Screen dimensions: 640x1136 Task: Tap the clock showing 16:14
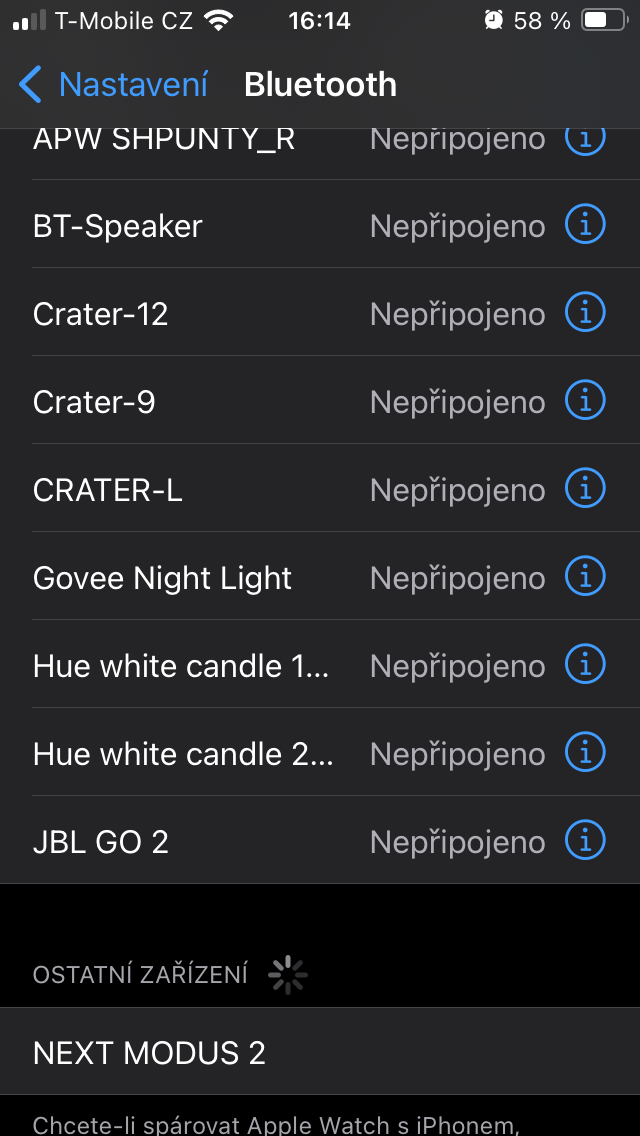coord(319,20)
